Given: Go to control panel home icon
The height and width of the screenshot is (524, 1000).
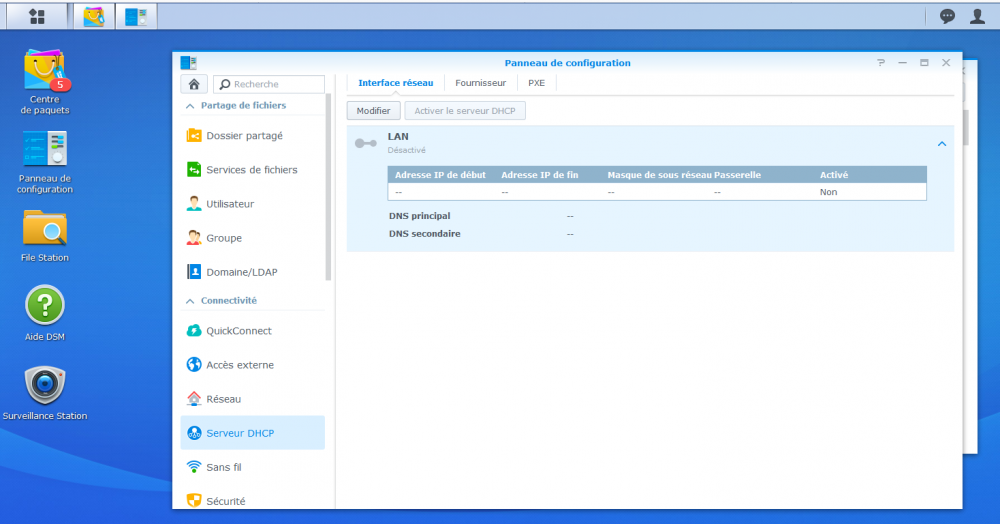Looking at the screenshot, I should click(x=194, y=84).
